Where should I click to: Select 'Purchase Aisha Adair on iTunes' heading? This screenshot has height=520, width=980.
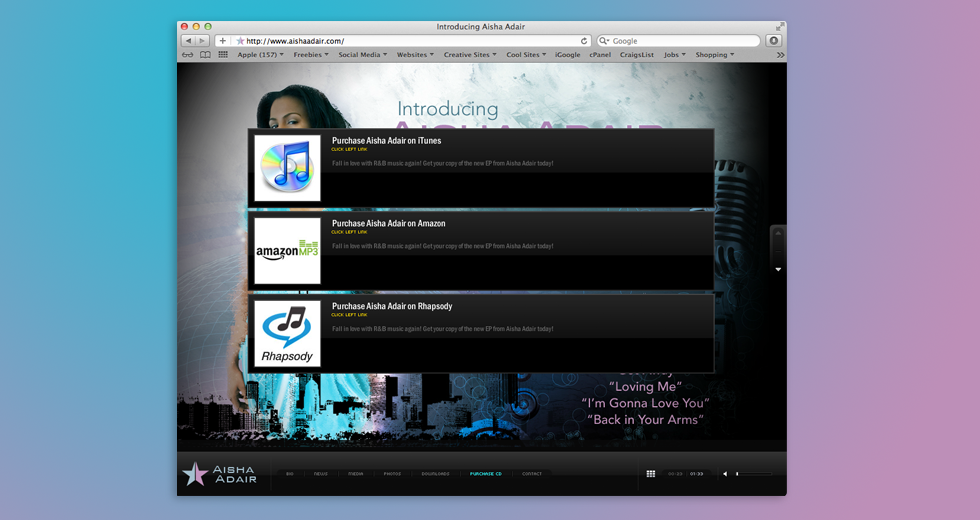[x=386, y=141]
